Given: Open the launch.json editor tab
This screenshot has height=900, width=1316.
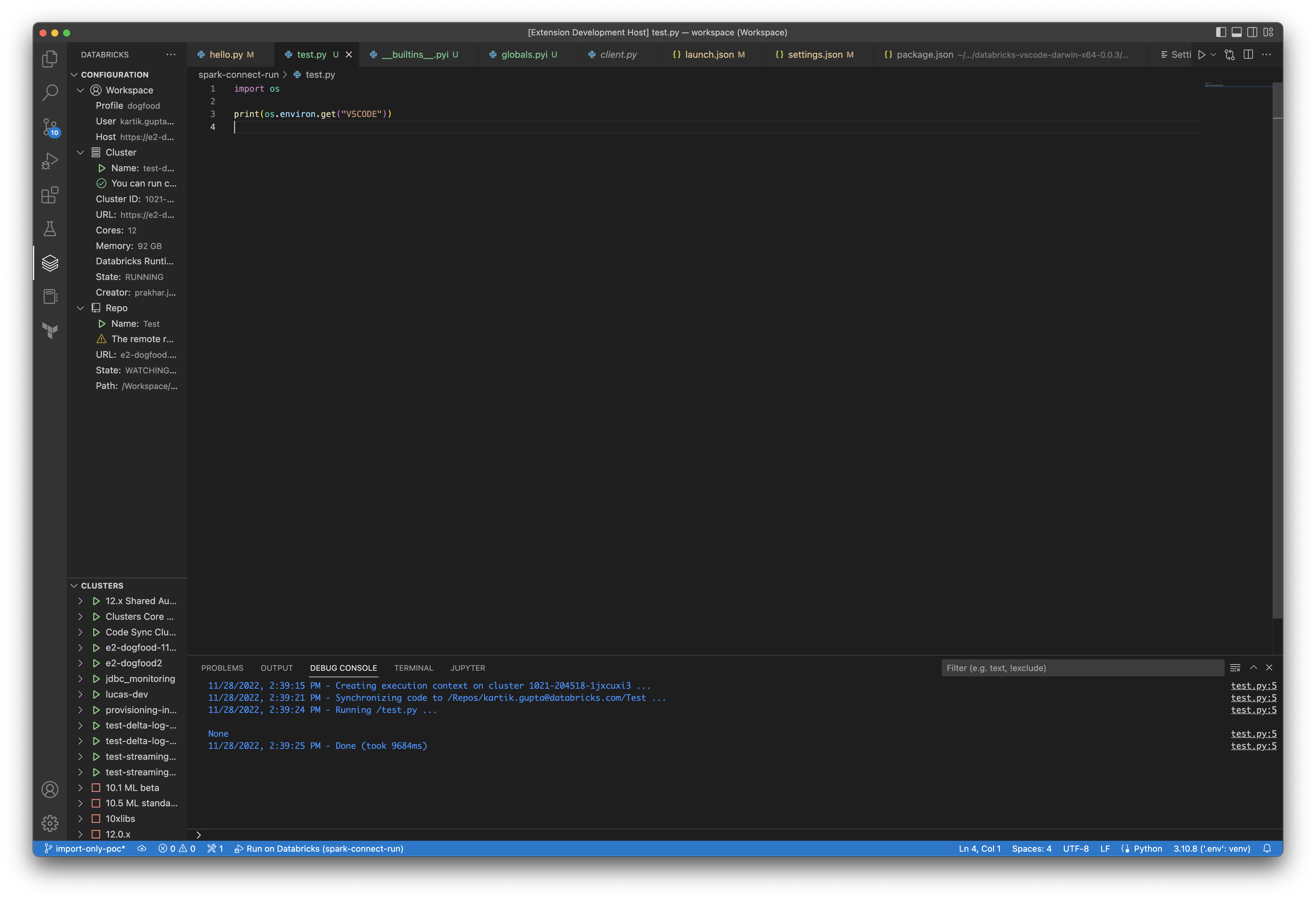Looking at the screenshot, I should (709, 55).
